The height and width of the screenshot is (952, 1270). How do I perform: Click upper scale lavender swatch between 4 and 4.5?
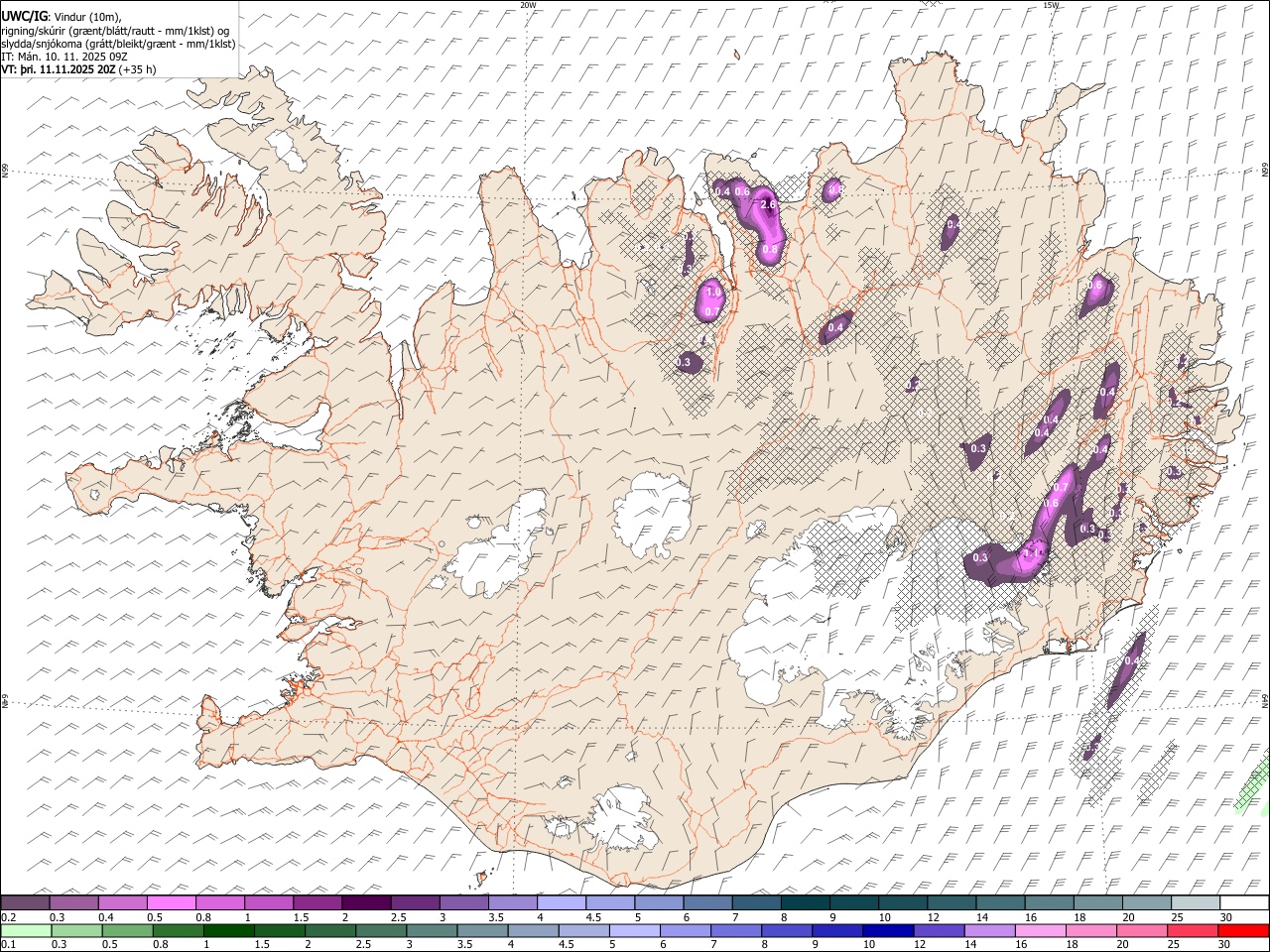[x=561, y=902]
